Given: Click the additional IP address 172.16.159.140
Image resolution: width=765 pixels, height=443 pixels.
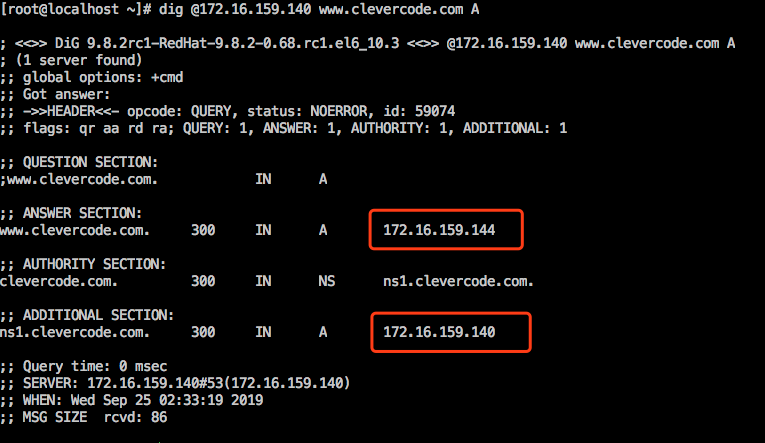Looking at the screenshot, I should point(439,332).
